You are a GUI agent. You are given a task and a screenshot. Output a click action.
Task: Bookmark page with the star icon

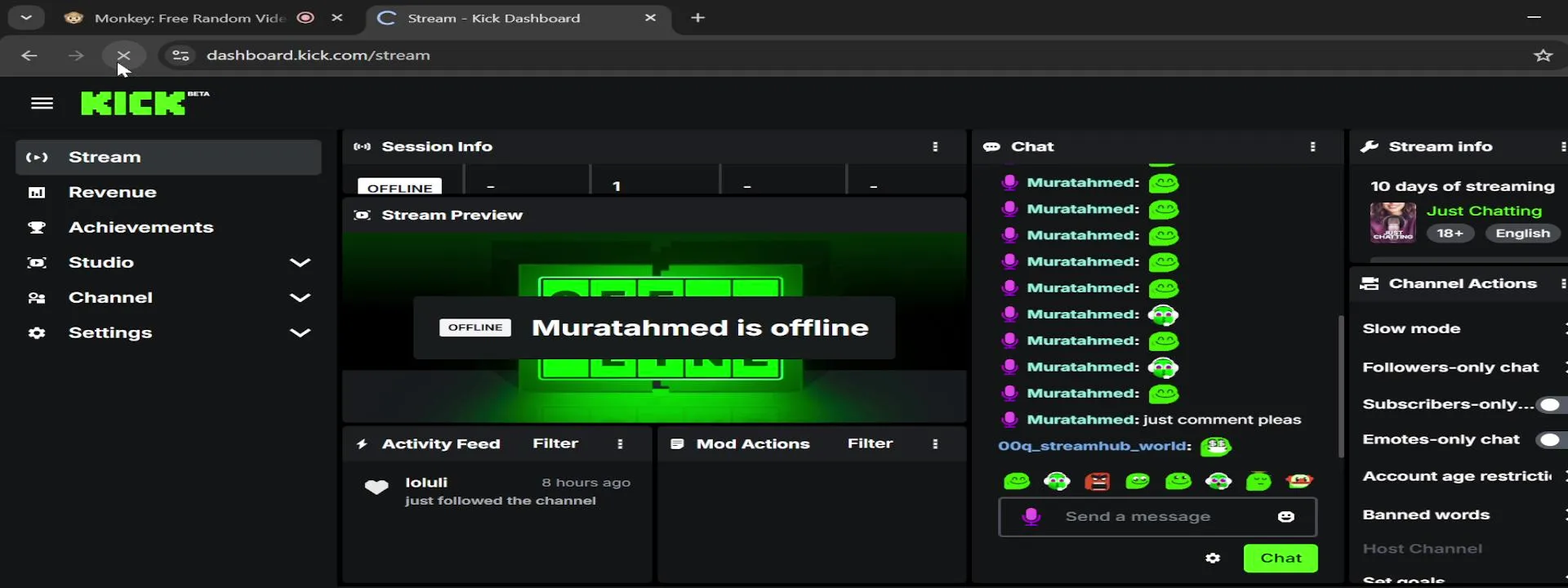pos(1543,56)
